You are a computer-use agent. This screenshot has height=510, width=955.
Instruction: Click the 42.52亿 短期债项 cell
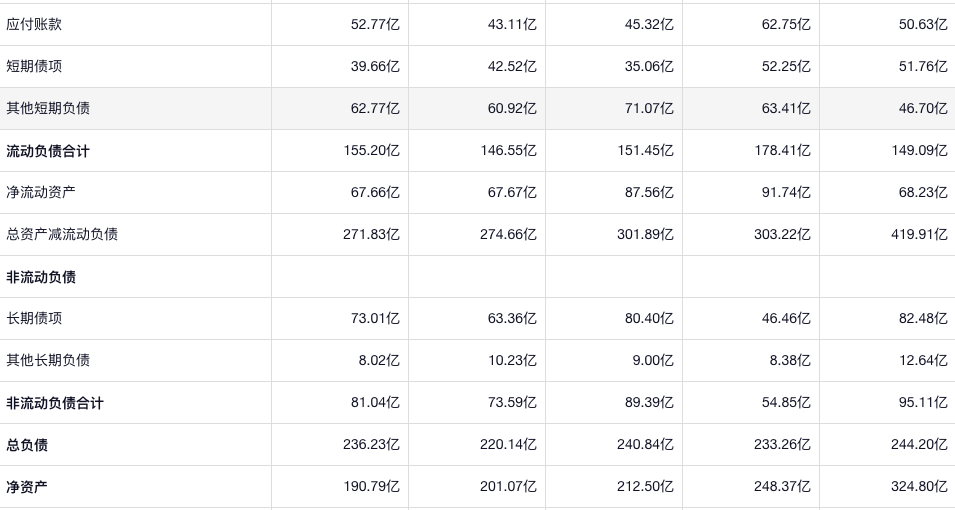[512, 66]
